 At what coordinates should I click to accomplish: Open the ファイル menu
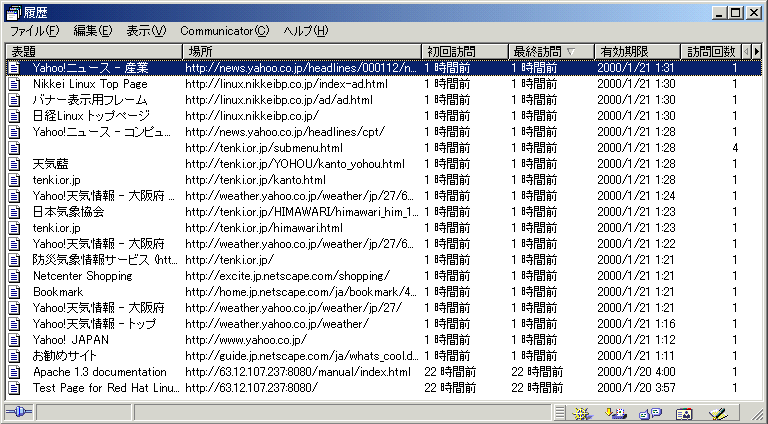tap(35, 31)
